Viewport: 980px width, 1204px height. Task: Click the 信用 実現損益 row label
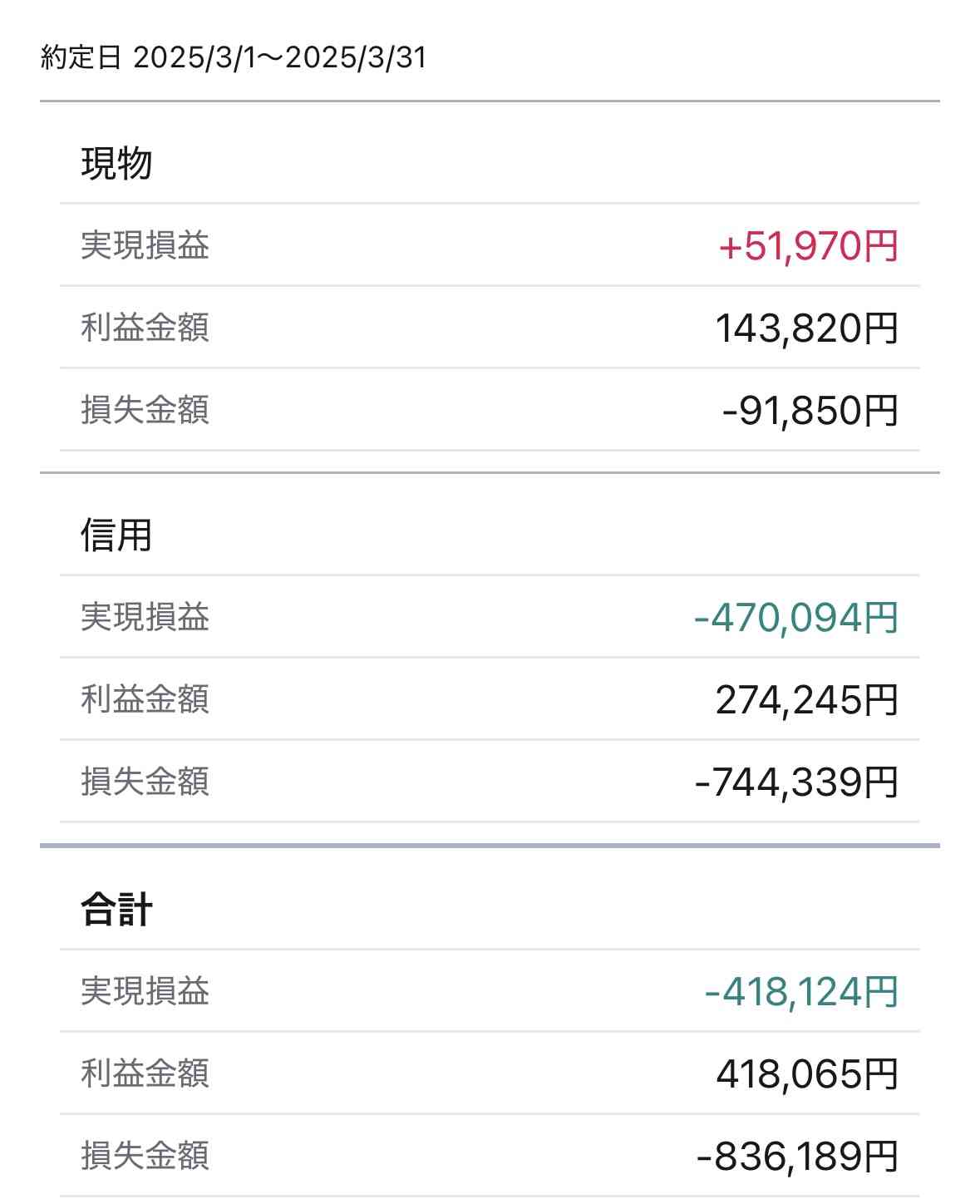(145, 617)
